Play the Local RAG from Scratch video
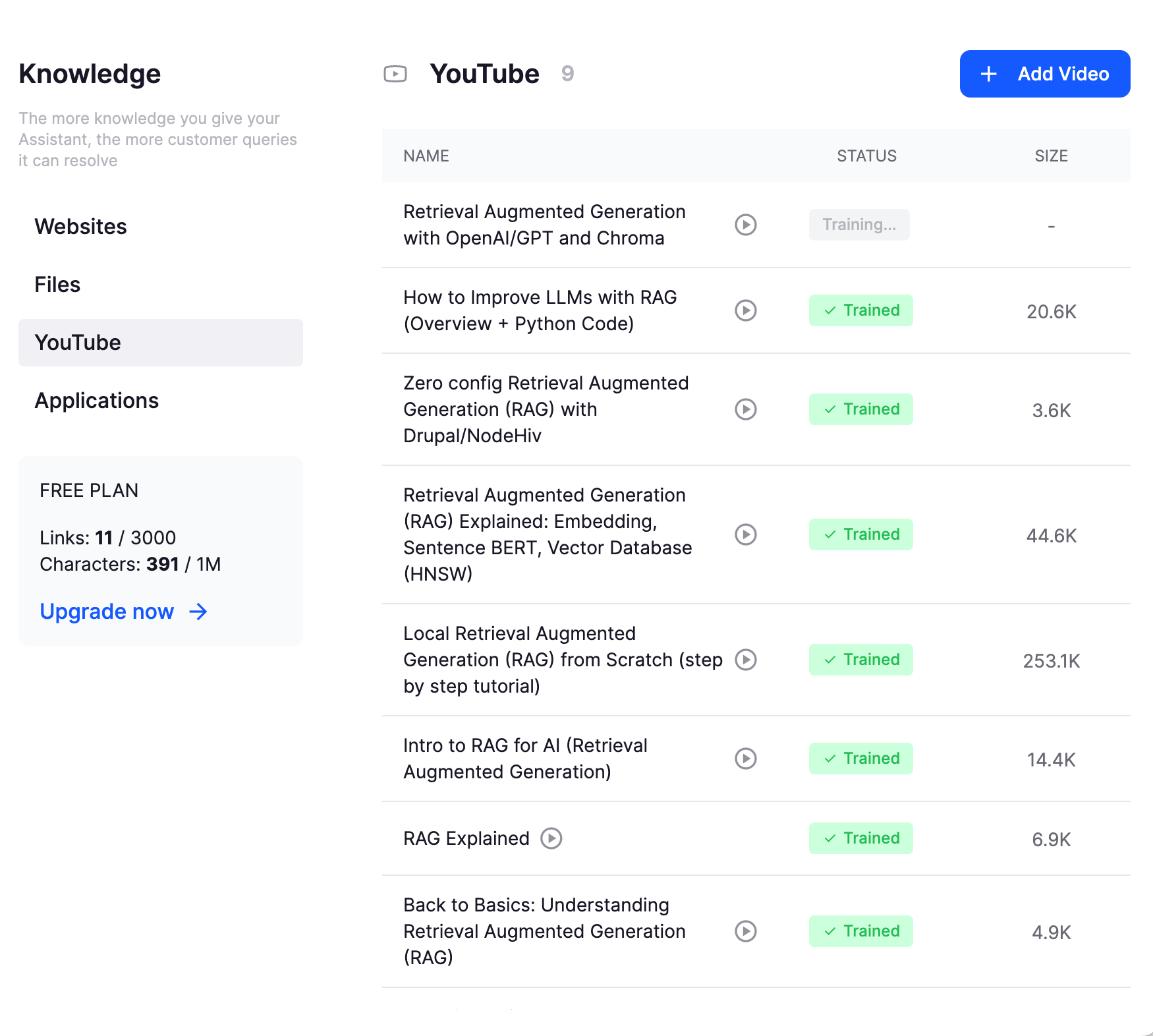The height and width of the screenshot is (1036, 1153). point(746,660)
